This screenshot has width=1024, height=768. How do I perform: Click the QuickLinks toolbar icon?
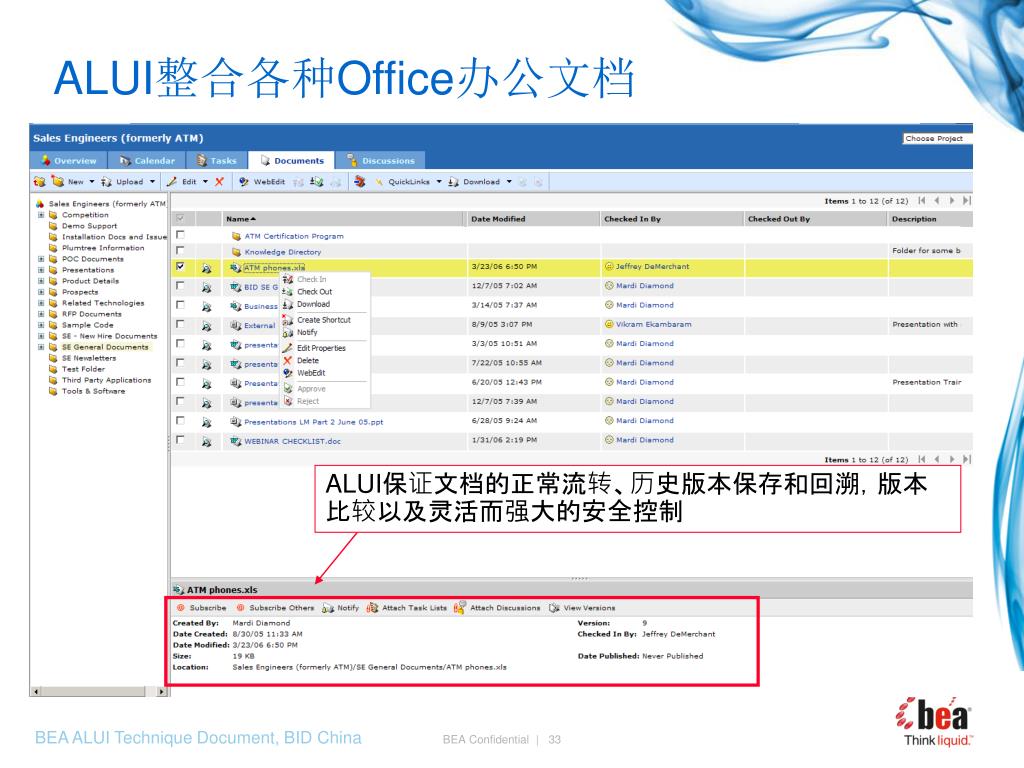[379, 182]
